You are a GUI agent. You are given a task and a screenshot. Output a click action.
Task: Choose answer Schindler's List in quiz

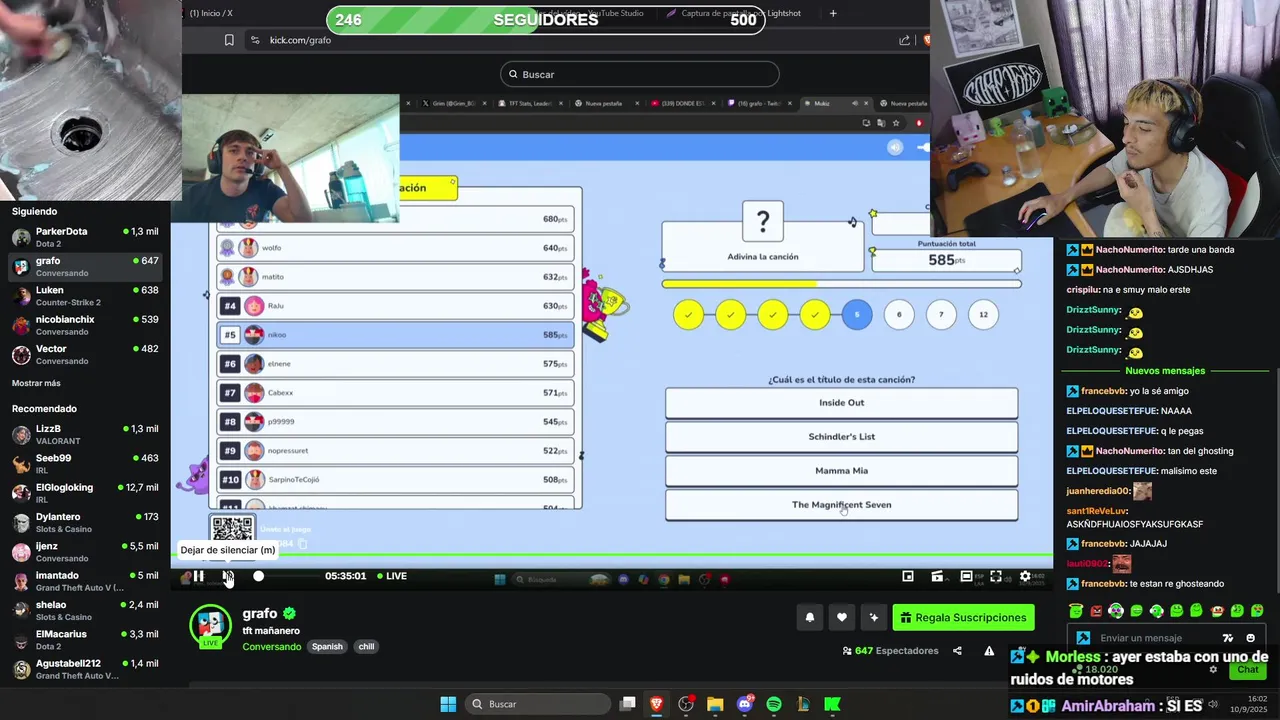pos(842,437)
